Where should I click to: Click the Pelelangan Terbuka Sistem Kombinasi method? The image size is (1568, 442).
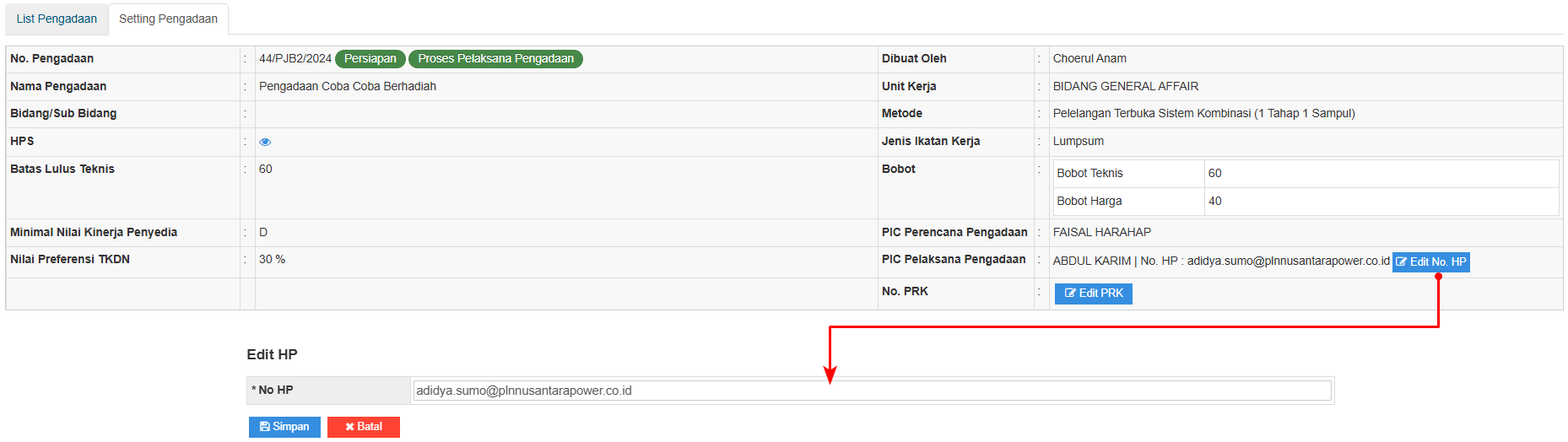[x=1203, y=113]
